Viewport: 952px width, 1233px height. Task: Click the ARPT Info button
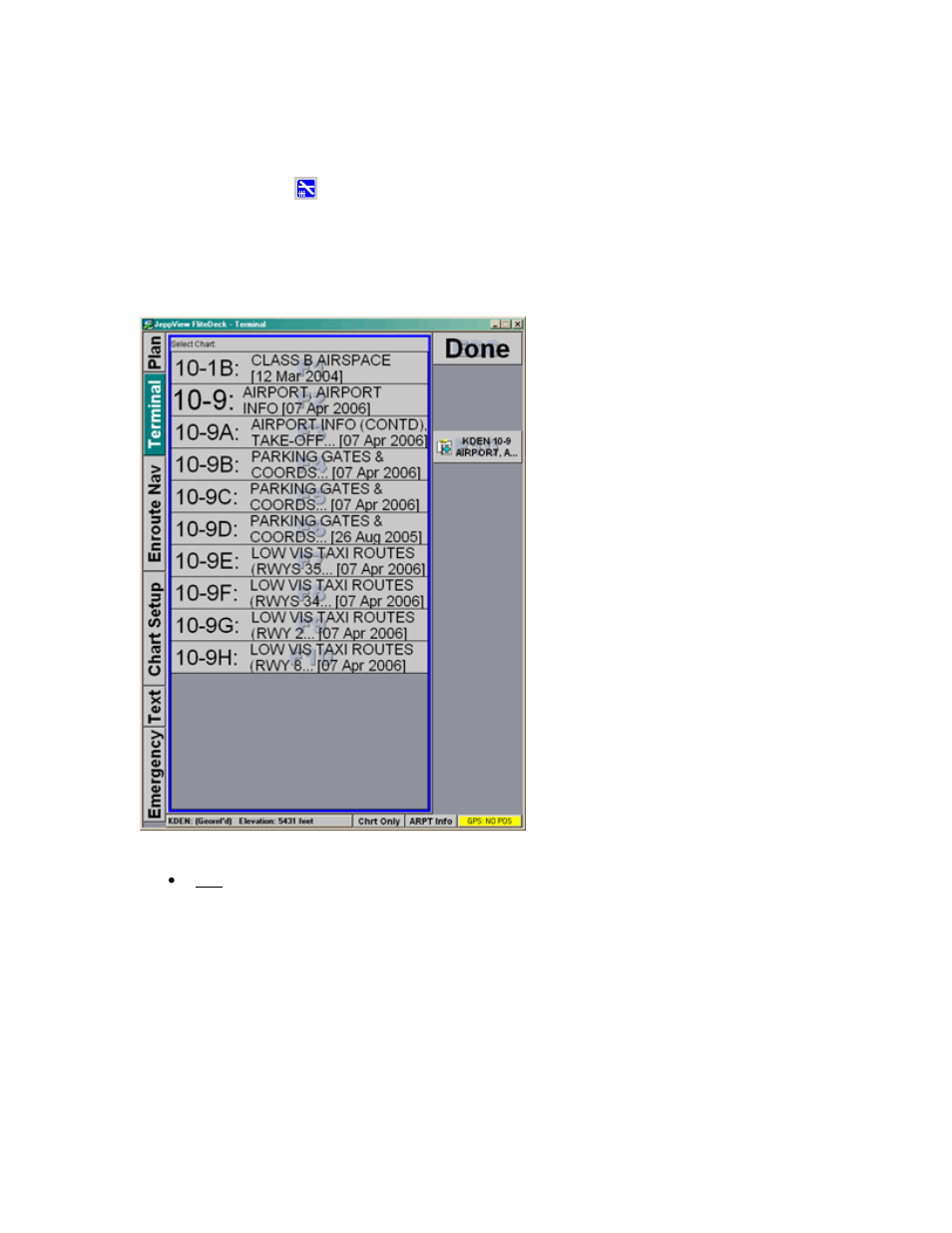(431, 821)
